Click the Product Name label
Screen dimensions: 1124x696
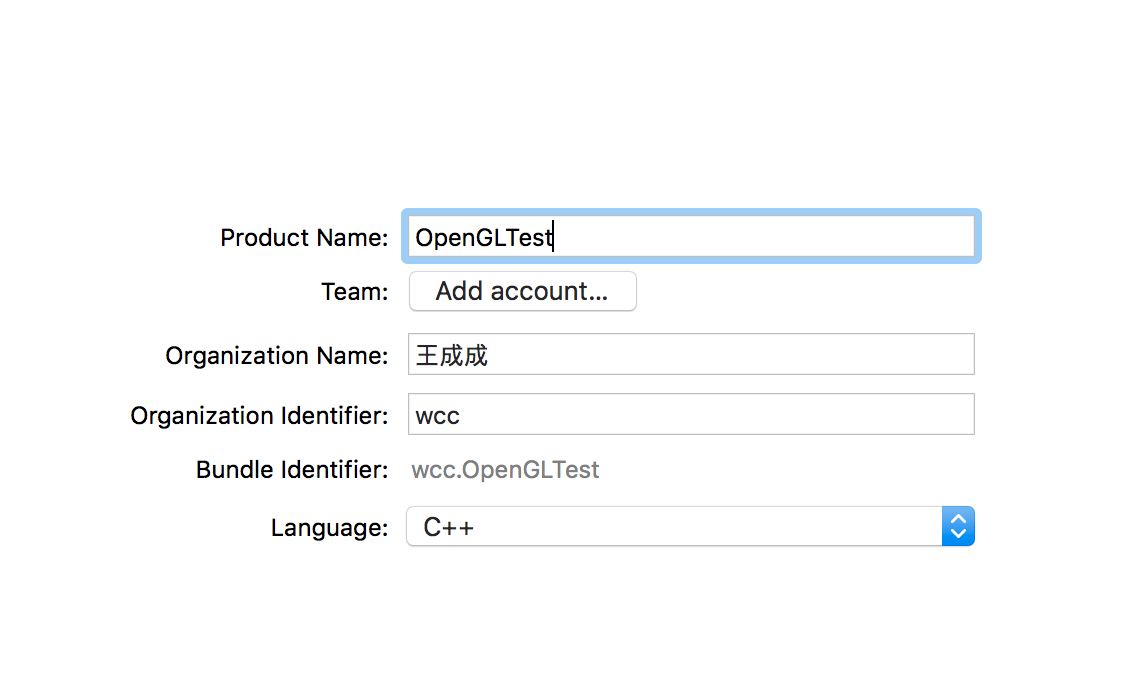tap(304, 237)
